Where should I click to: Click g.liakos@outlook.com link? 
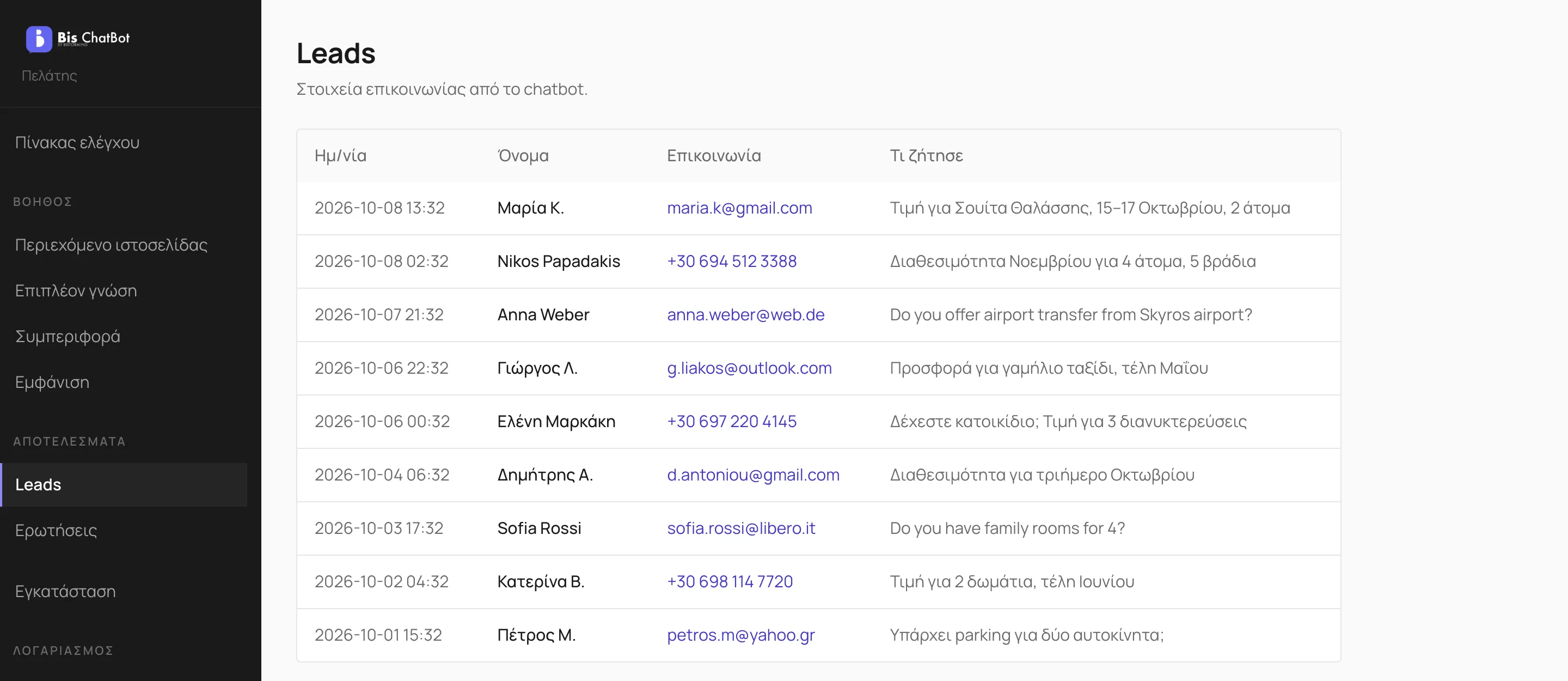(x=749, y=368)
